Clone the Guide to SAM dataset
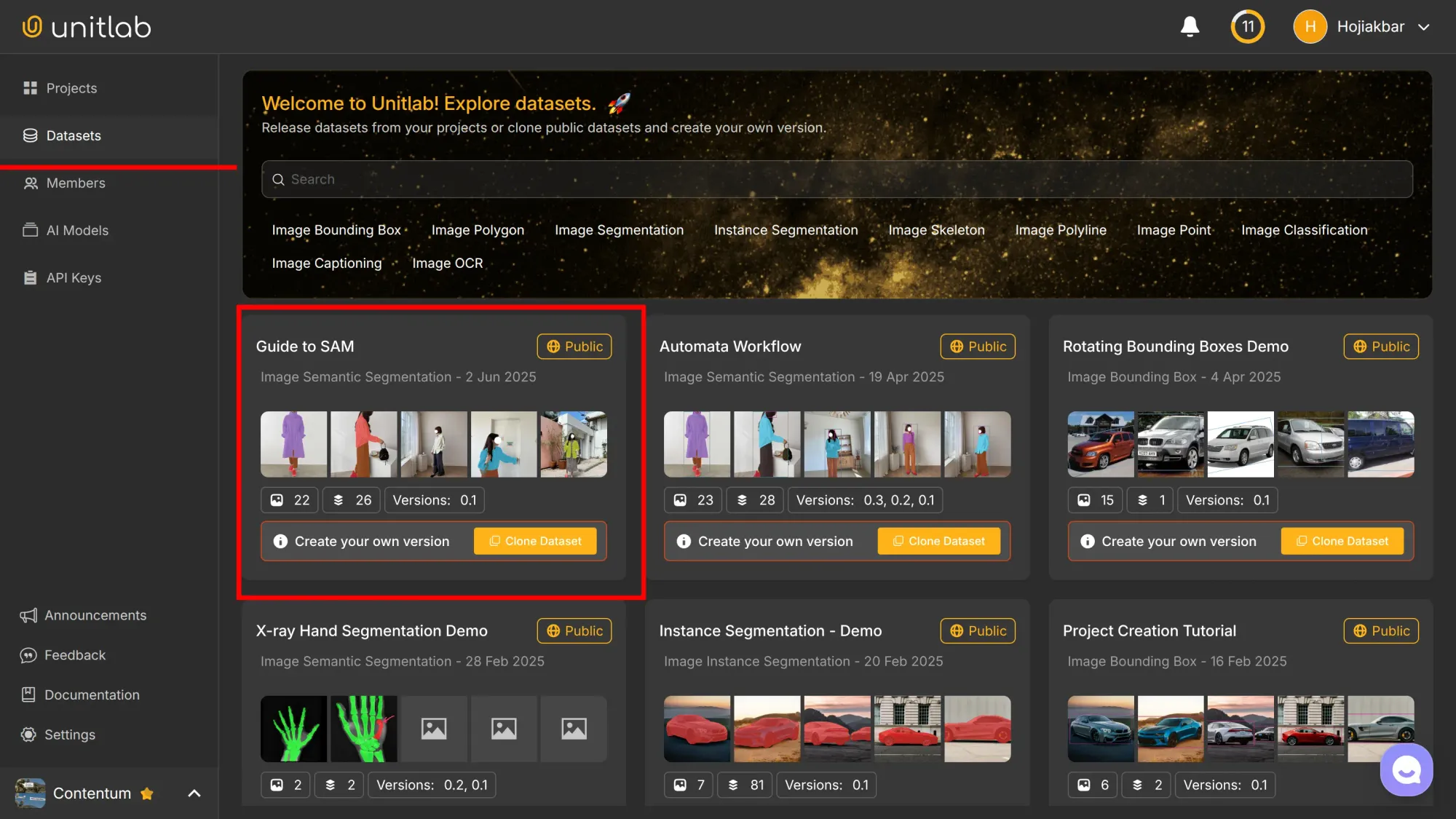 pos(535,542)
